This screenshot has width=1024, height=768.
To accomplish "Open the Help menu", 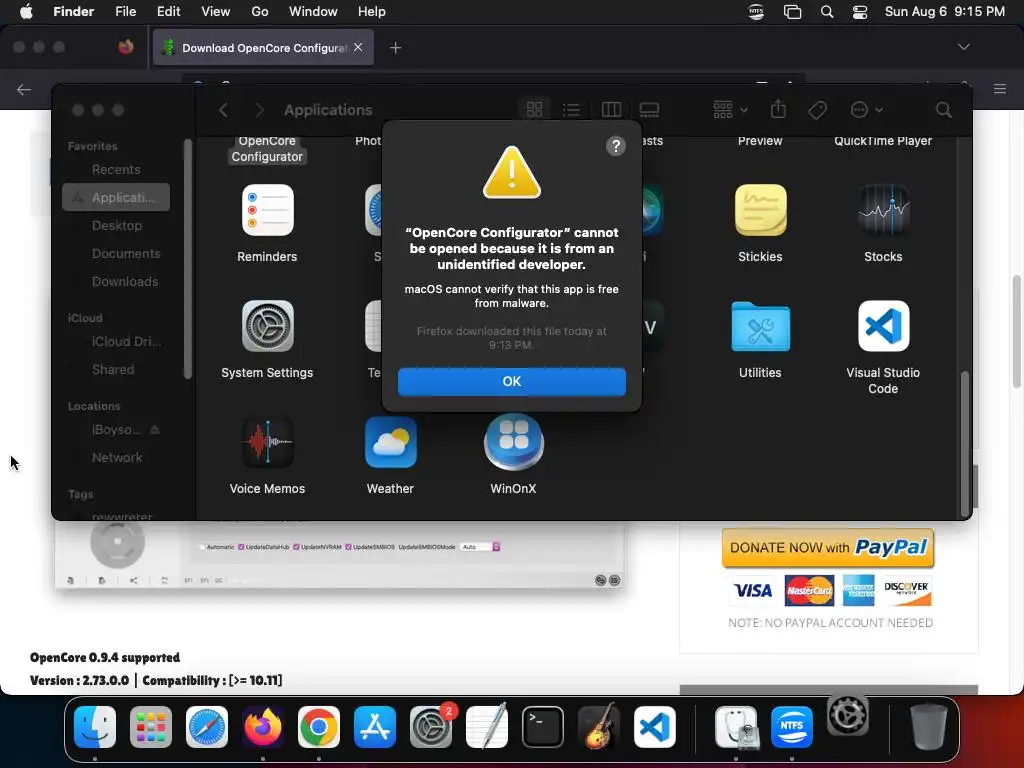I will click(372, 12).
